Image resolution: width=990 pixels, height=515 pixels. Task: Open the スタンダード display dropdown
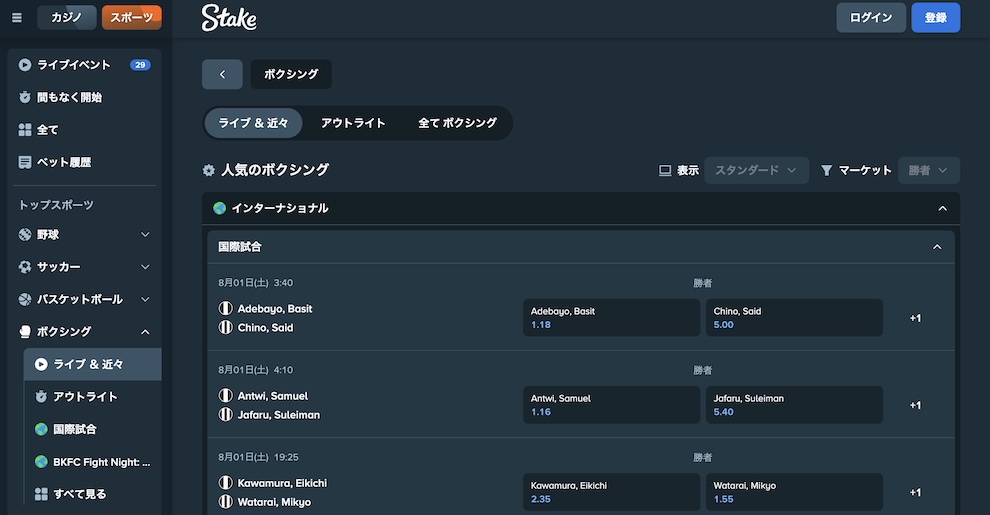(x=756, y=170)
